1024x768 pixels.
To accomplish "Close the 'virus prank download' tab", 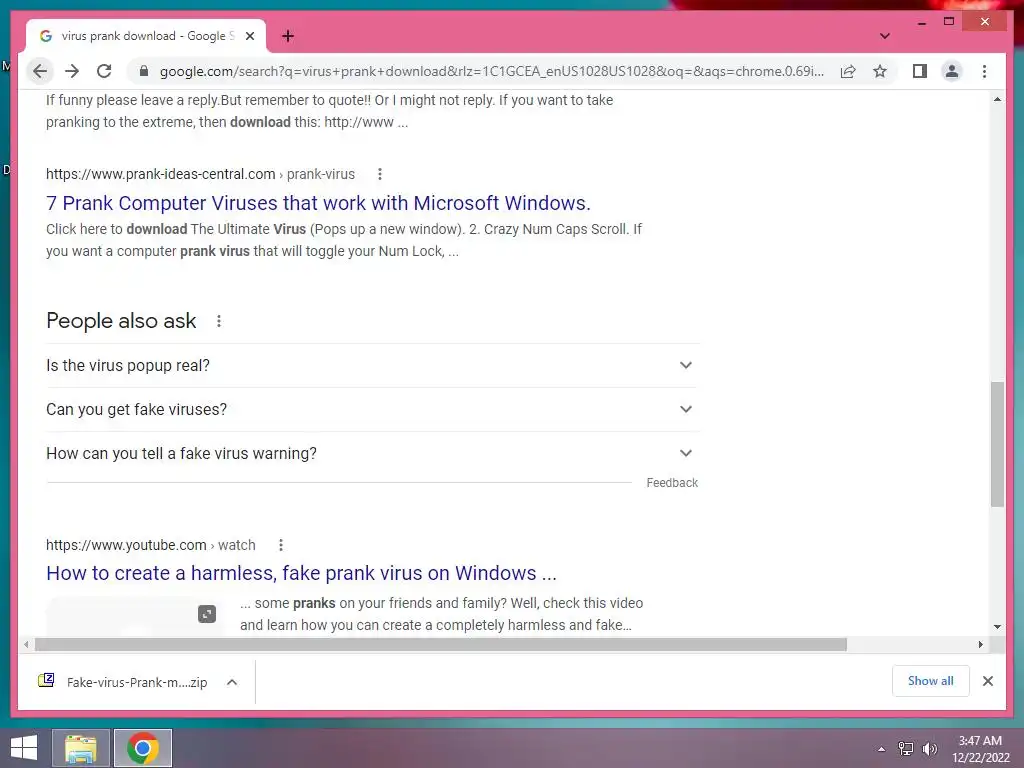I will click(249, 36).
